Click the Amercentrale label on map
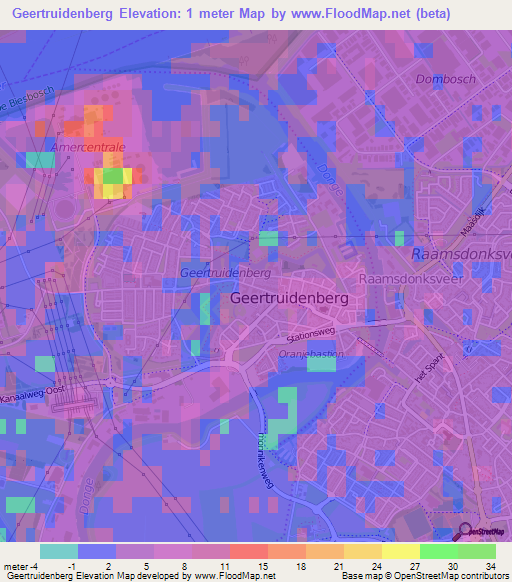This screenshot has height=582, width=512. 88,147
